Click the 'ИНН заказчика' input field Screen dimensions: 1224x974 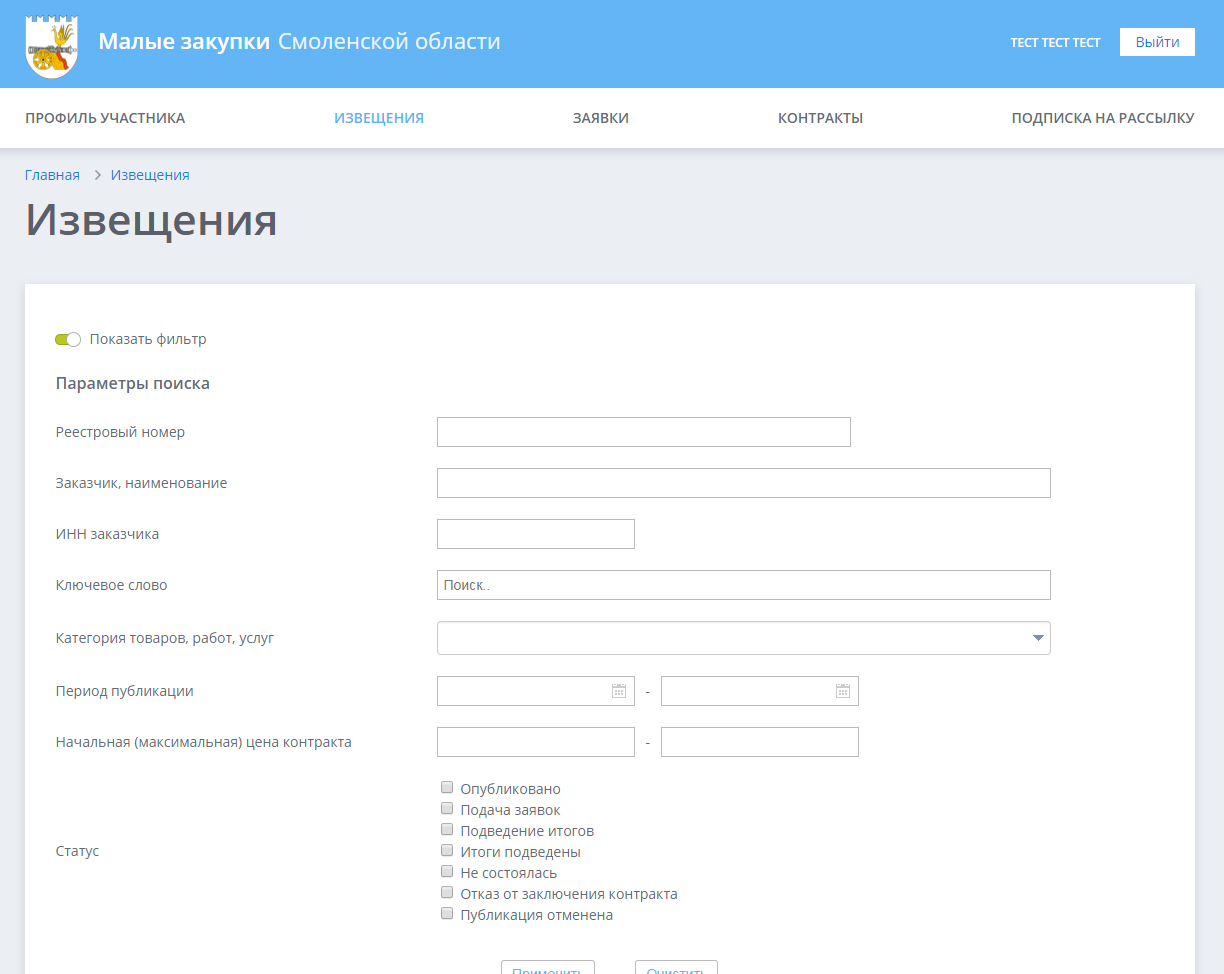pyautogui.click(x=535, y=534)
